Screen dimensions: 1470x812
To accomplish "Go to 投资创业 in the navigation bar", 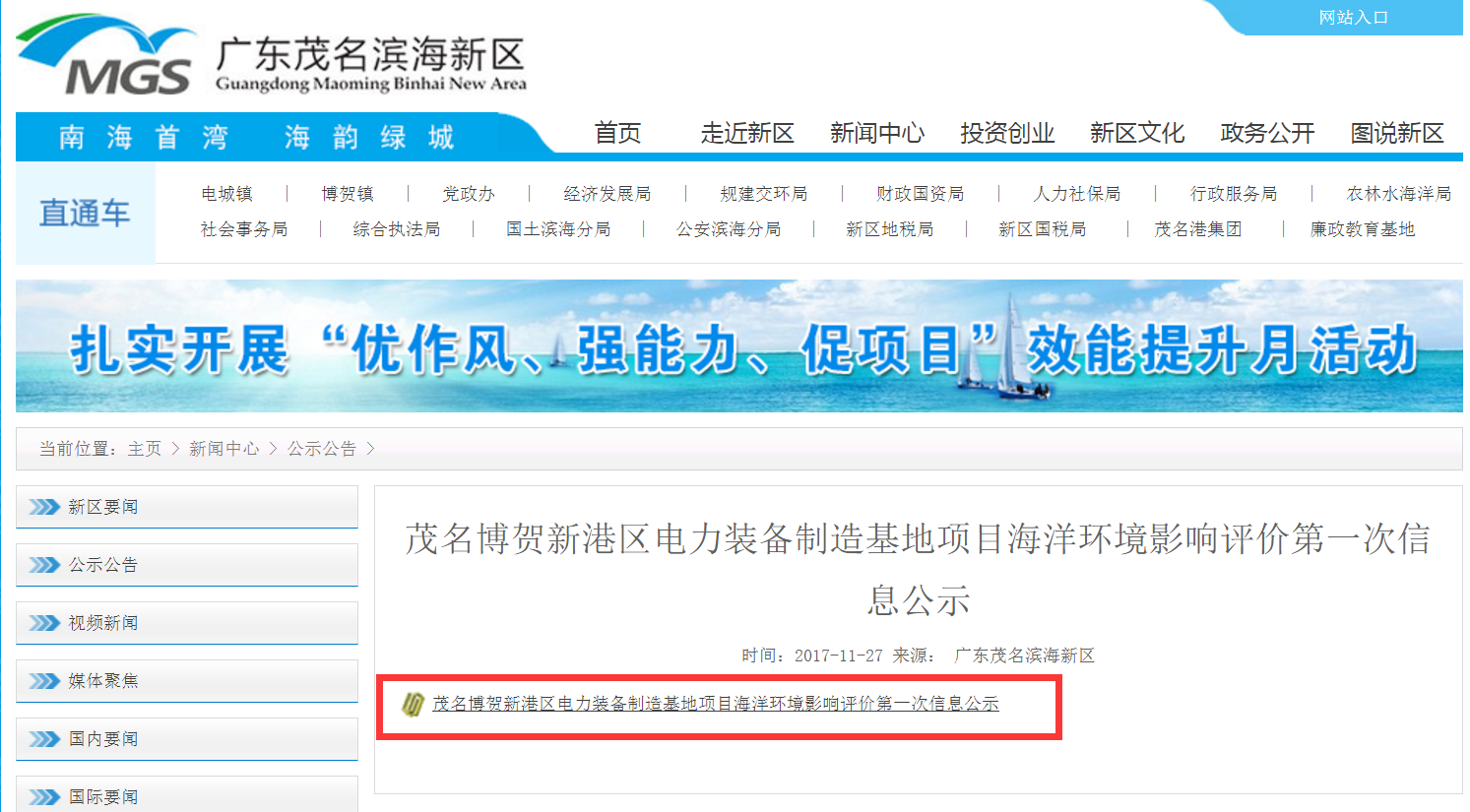I will pyautogui.click(x=1007, y=133).
